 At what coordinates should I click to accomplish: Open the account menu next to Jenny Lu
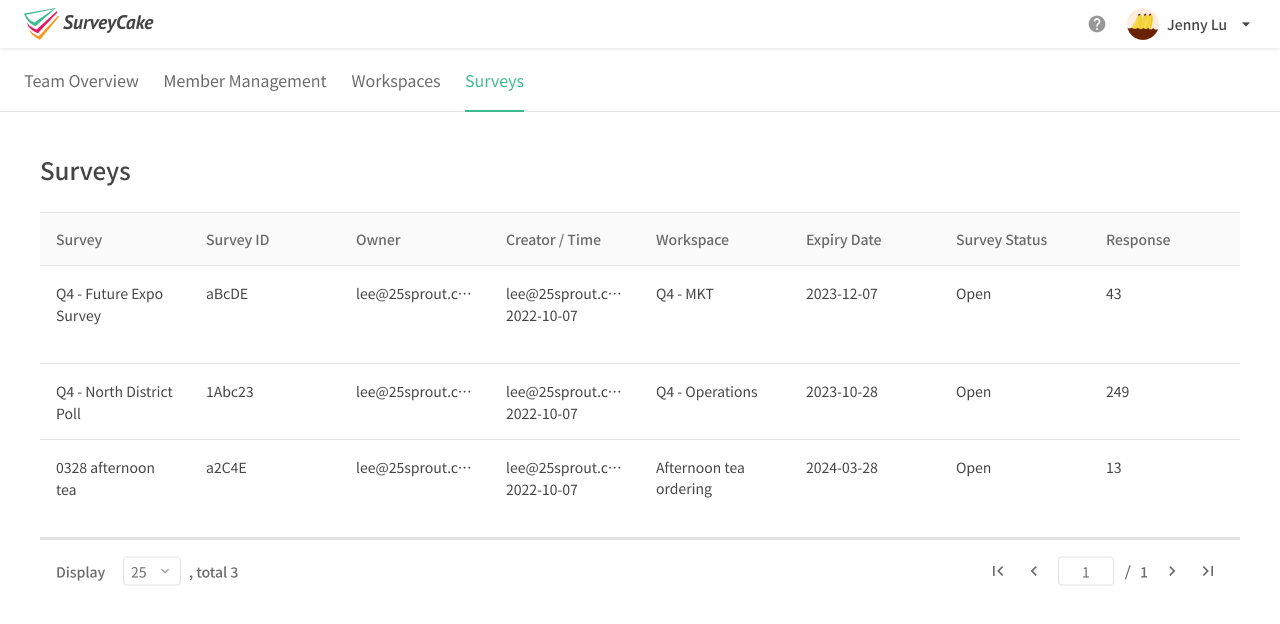coord(1245,24)
